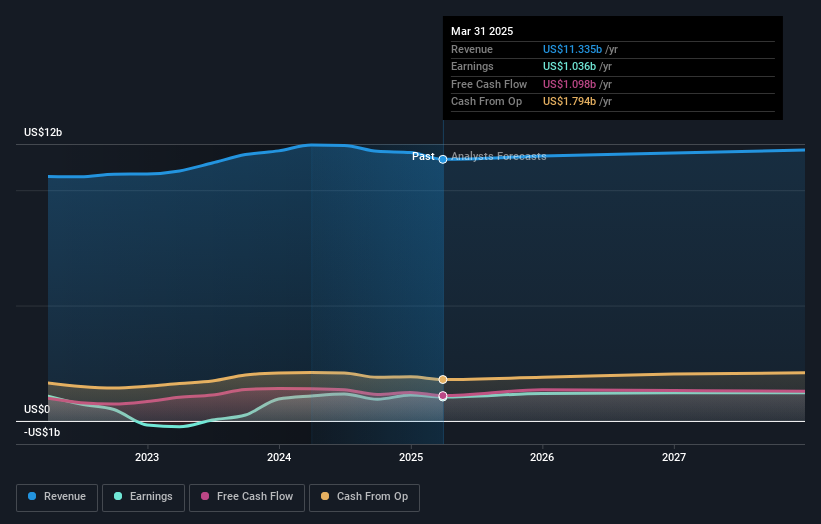Click the blue Revenue legend dot

(x=32, y=496)
